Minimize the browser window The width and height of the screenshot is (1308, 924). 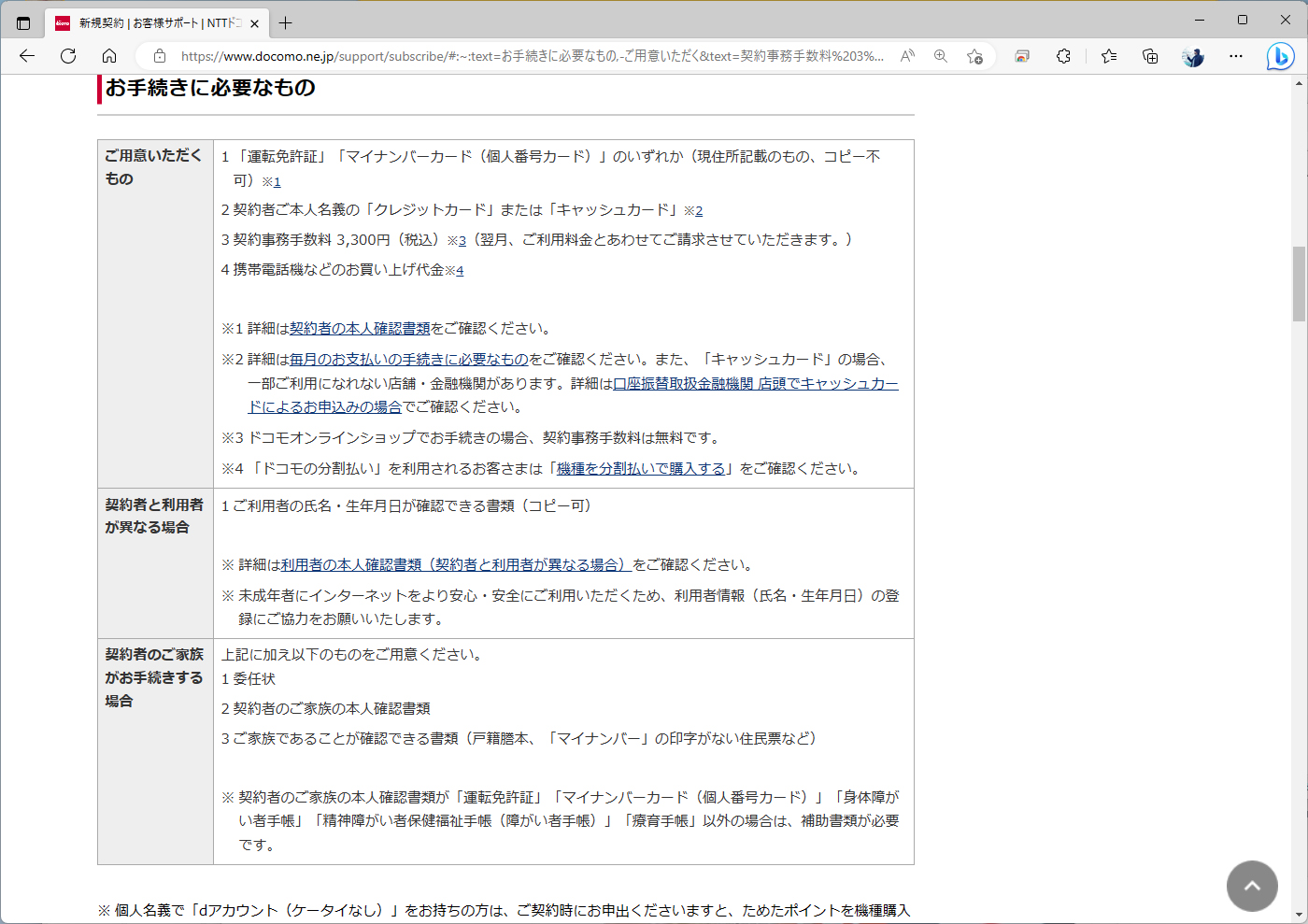(x=1200, y=20)
